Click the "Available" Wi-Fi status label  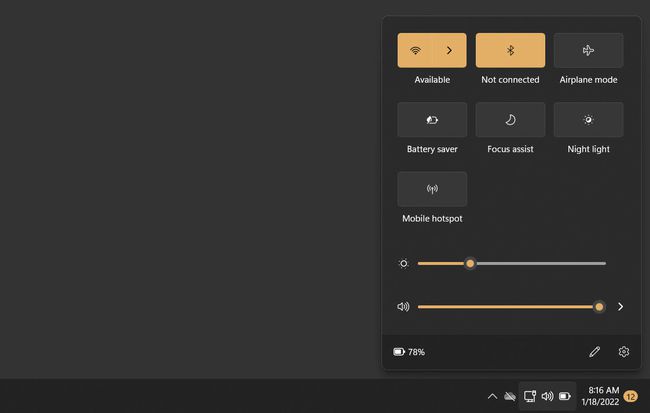[x=432, y=80]
